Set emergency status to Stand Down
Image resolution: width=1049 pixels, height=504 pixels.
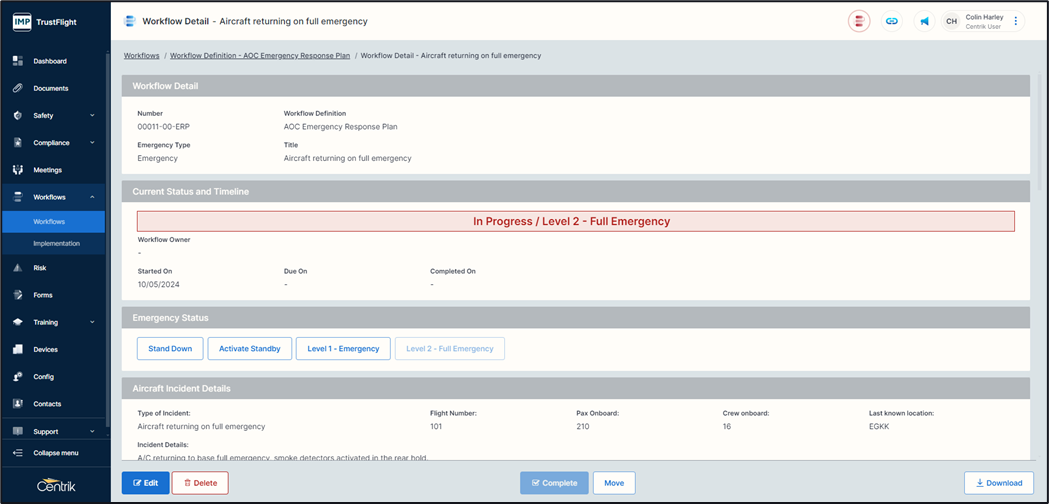click(x=170, y=349)
